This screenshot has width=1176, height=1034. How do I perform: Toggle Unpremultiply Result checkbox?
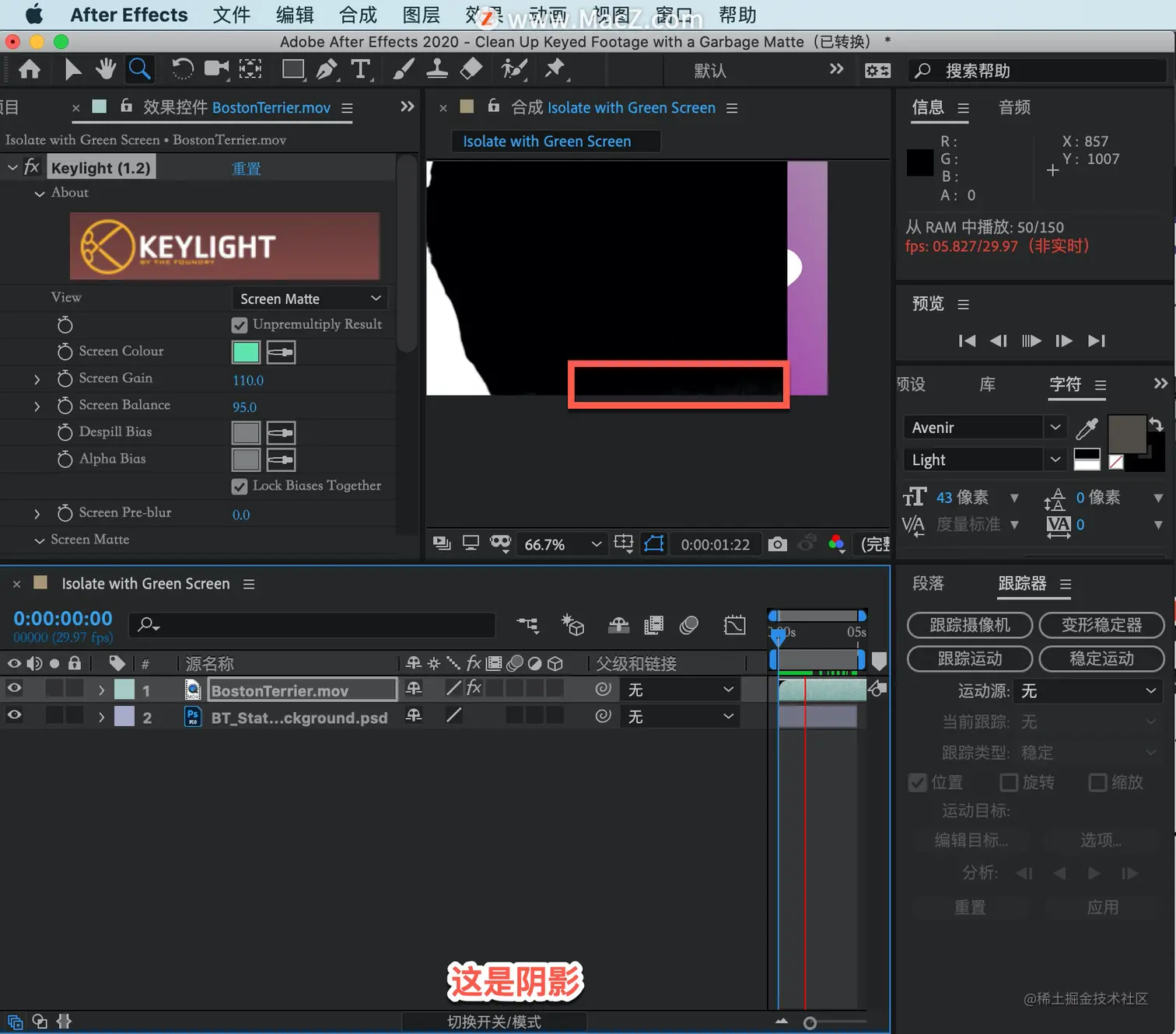click(x=240, y=325)
